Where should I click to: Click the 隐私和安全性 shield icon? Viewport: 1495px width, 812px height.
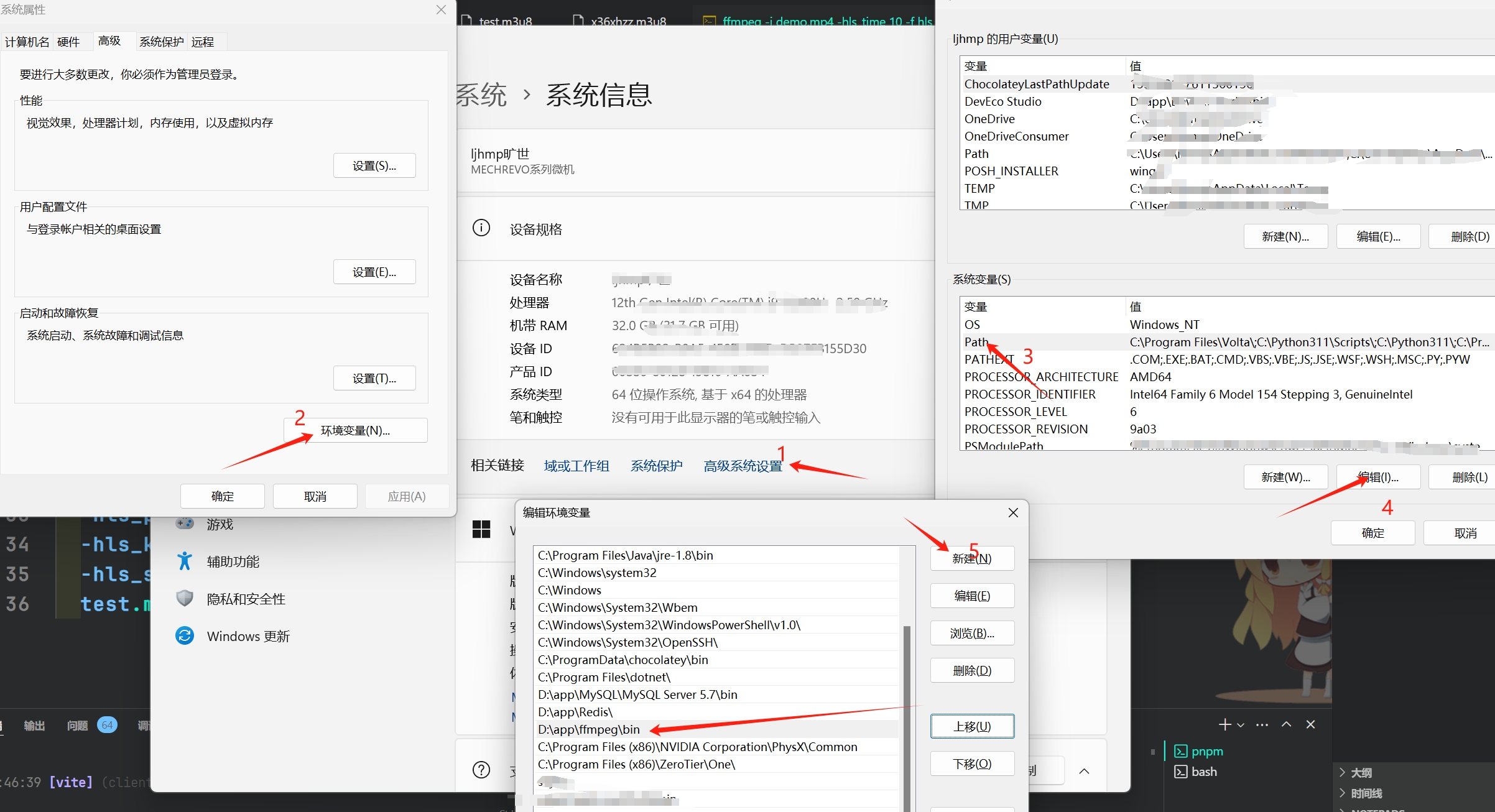coord(185,599)
